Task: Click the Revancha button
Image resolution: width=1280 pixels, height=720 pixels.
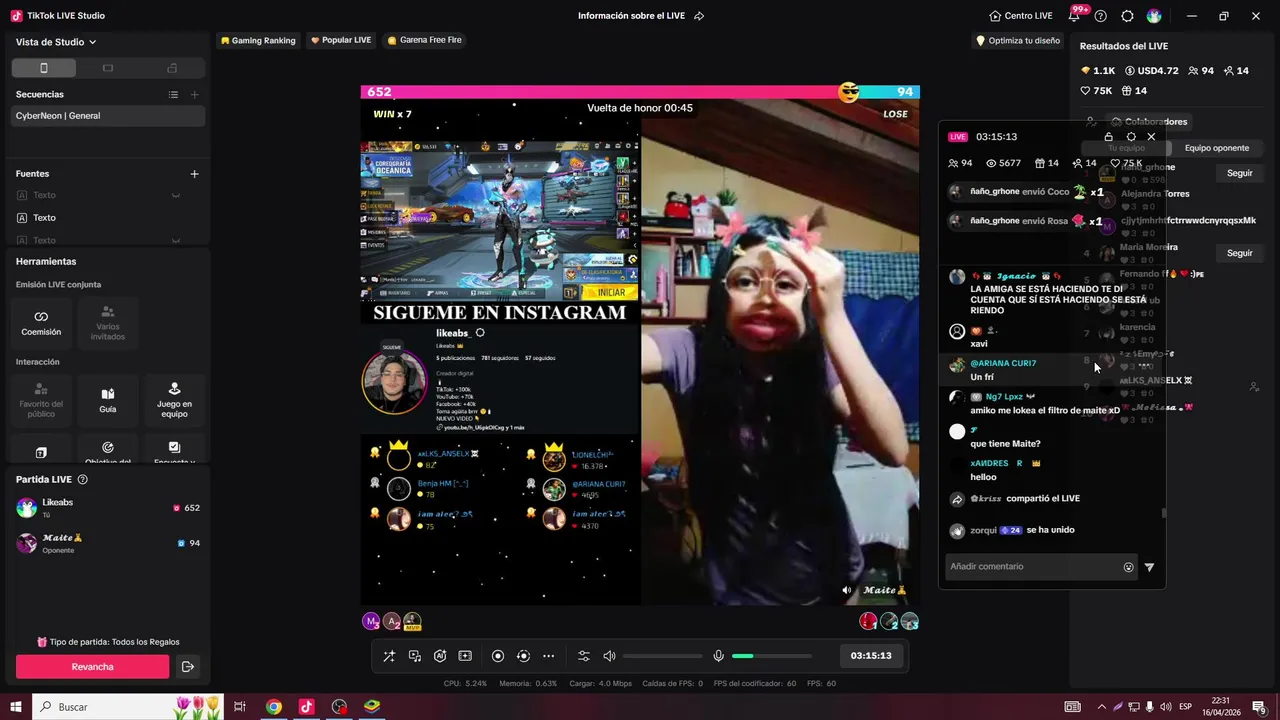Action: tap(93, 667)
